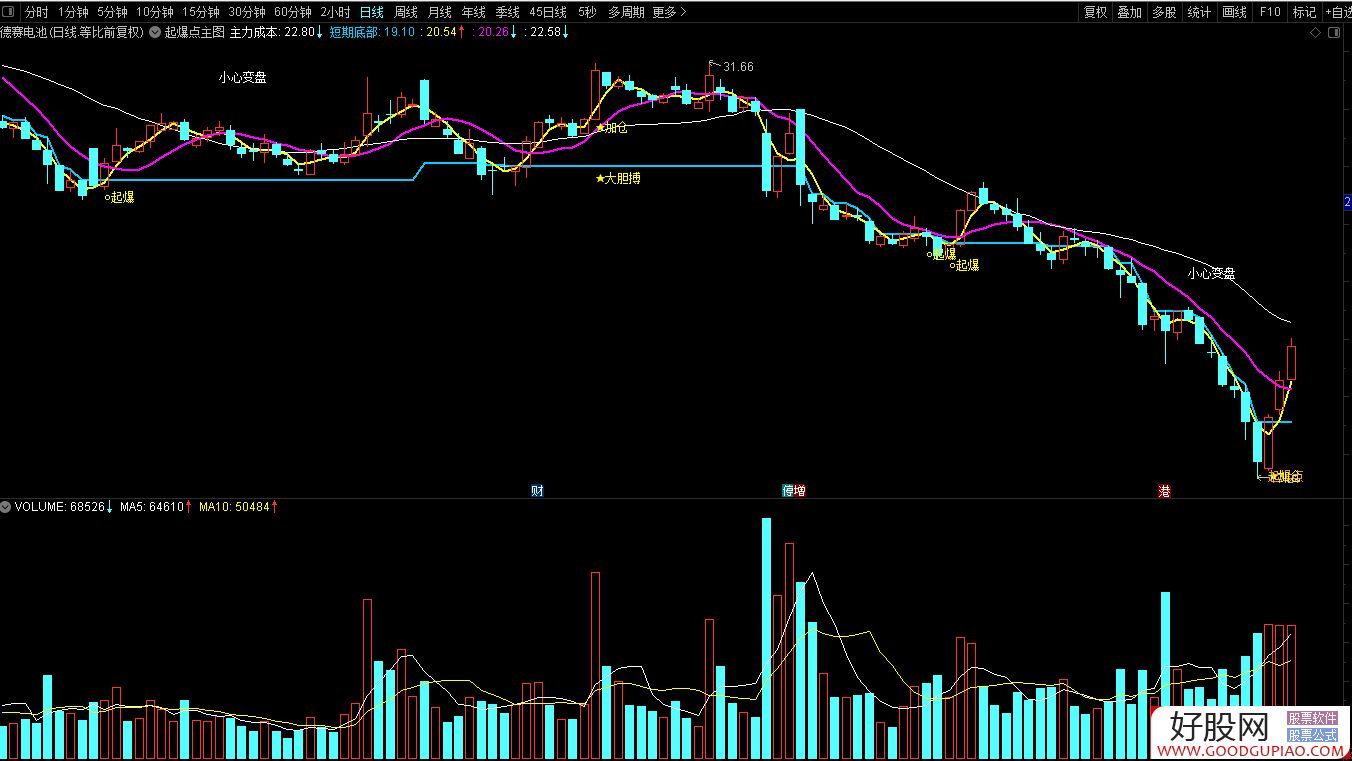1352x761 pixels.
Task: Click the 财 event marker
Action: 537,491
